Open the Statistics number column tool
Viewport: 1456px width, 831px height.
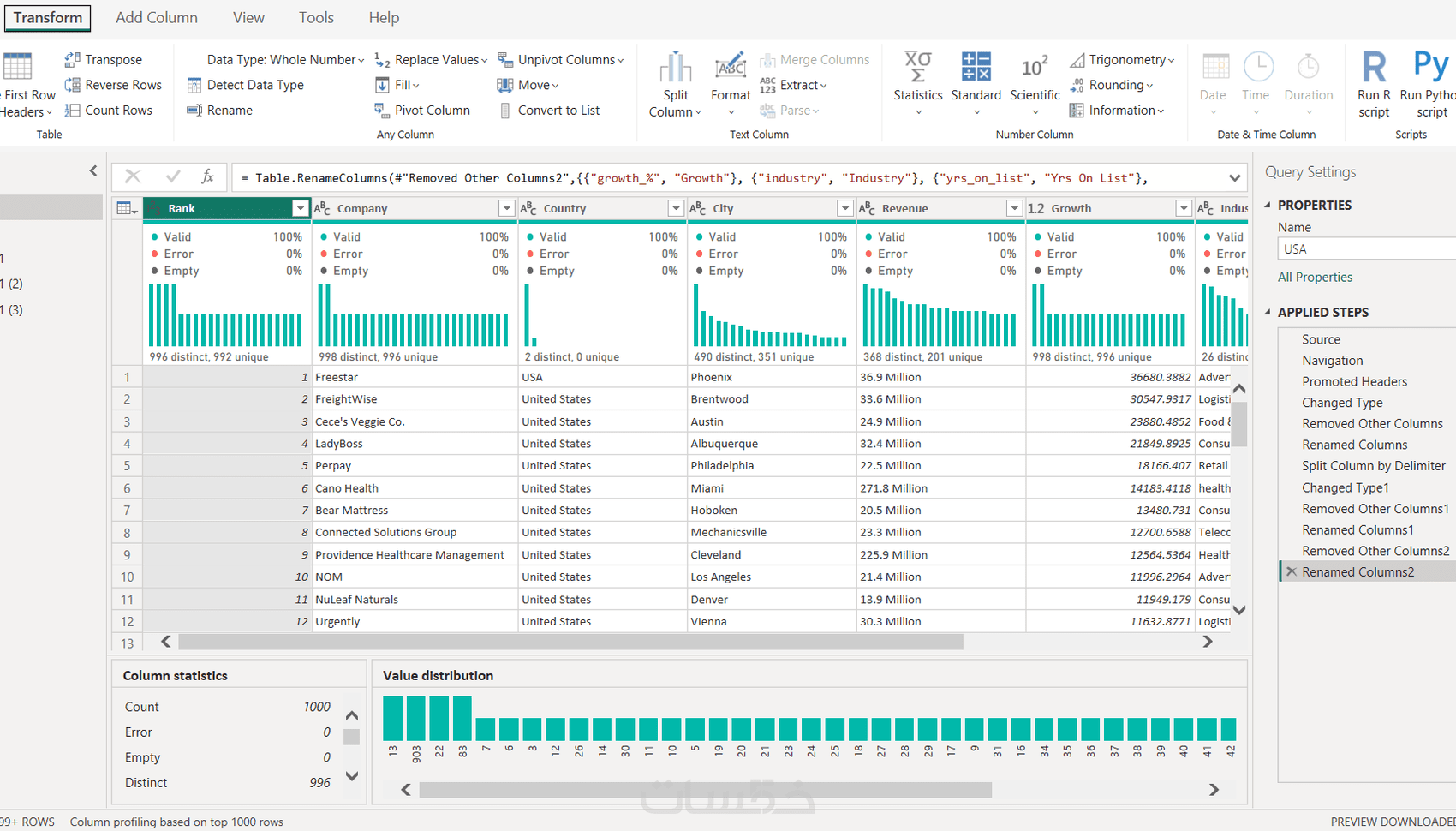pyautogui.click(x=917, y=82)
